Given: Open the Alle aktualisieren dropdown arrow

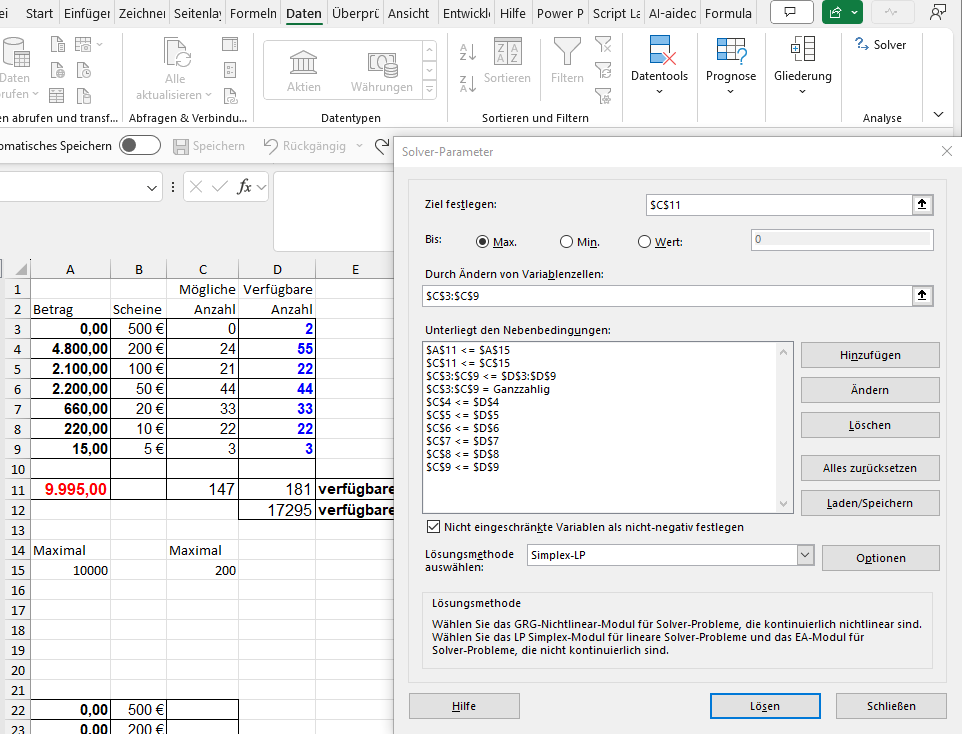Looking at the screenshot, I should point(209,95).
